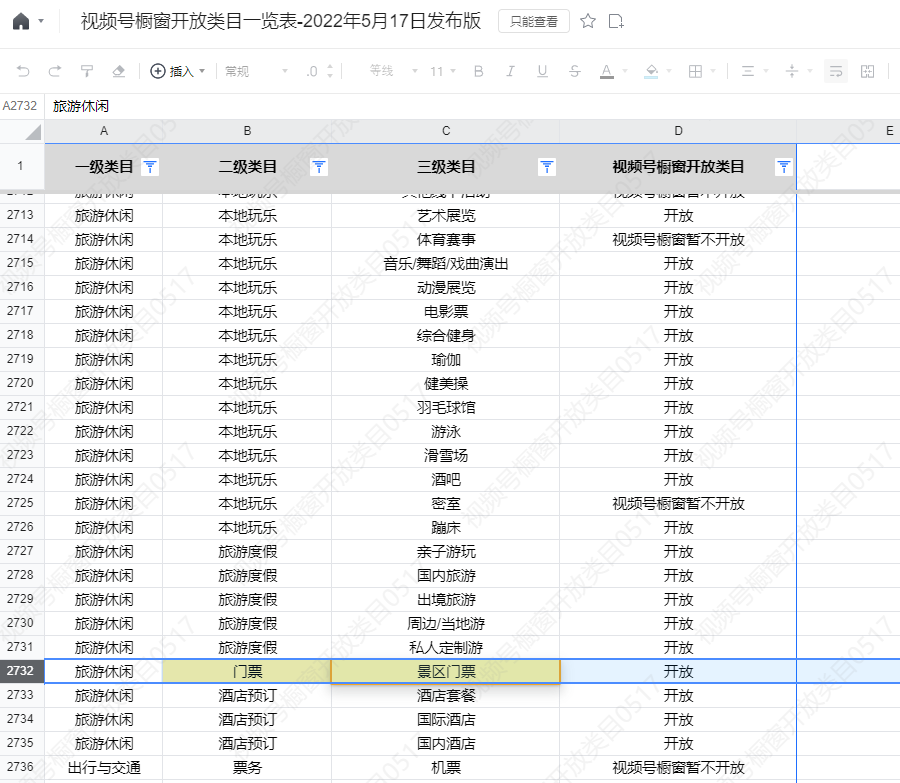Redo the last action
The image size is (900, 783).
(x=55, y=71)
